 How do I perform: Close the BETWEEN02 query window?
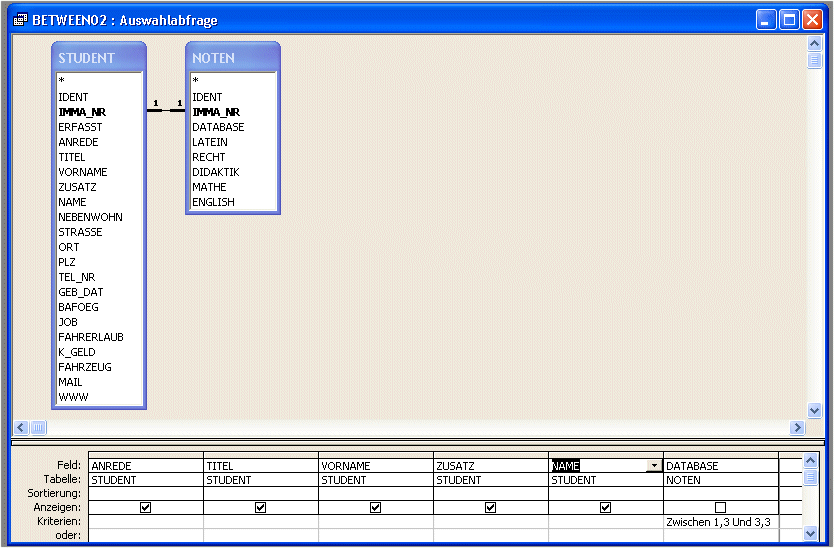pos(812,20)
